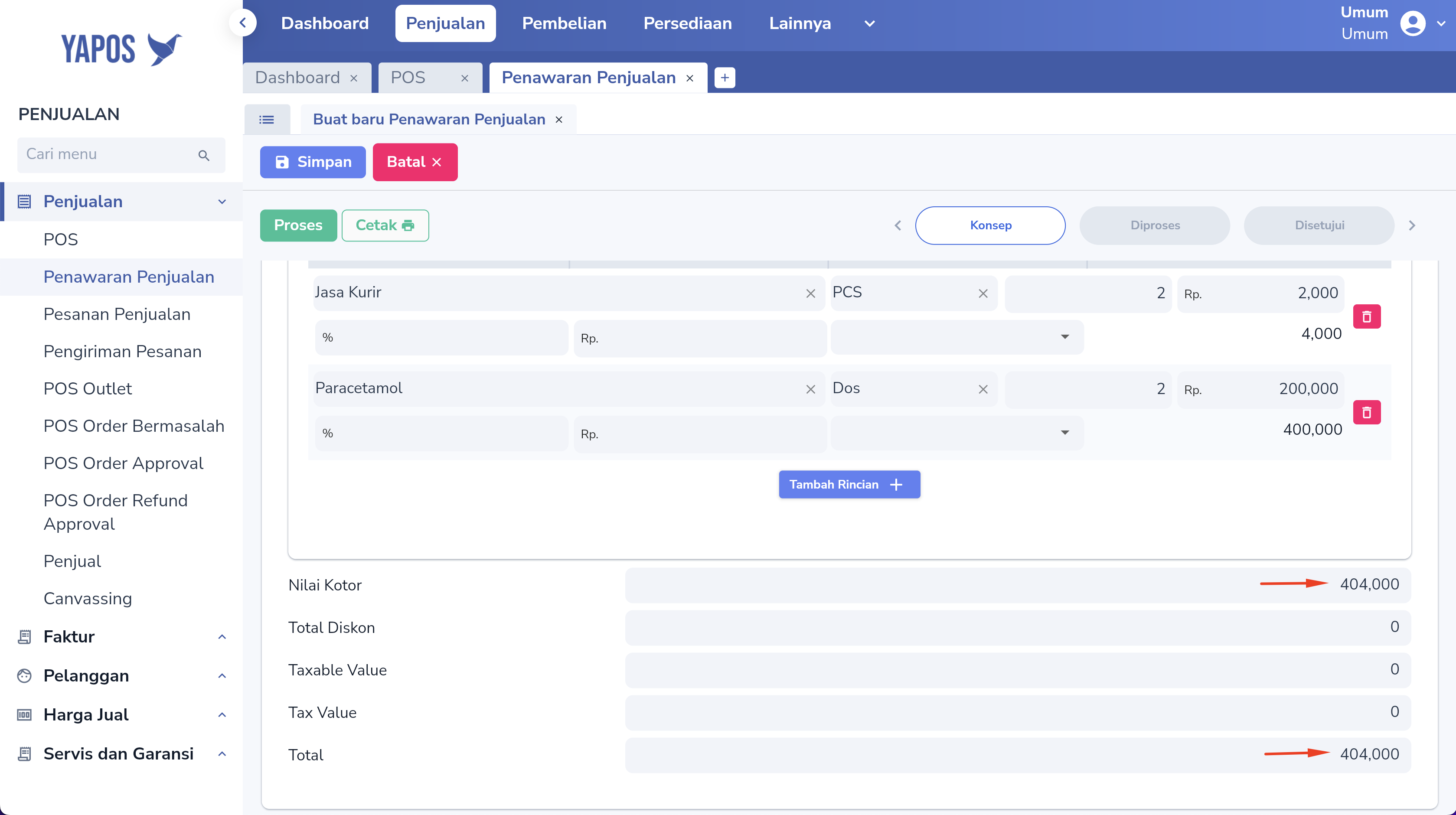Click the Tambah Rincian button

(849, 484)
